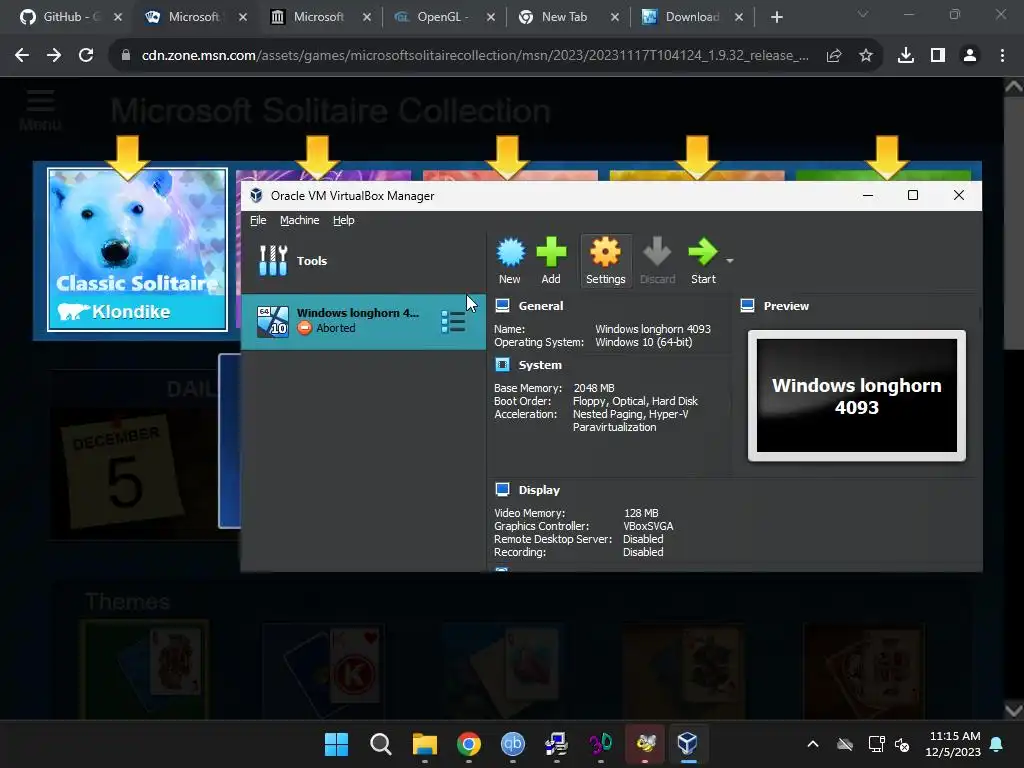Open Classic Solitaire Klondike game tile
The height and width of the screenshot is (768, 1024).
[137, 249]
